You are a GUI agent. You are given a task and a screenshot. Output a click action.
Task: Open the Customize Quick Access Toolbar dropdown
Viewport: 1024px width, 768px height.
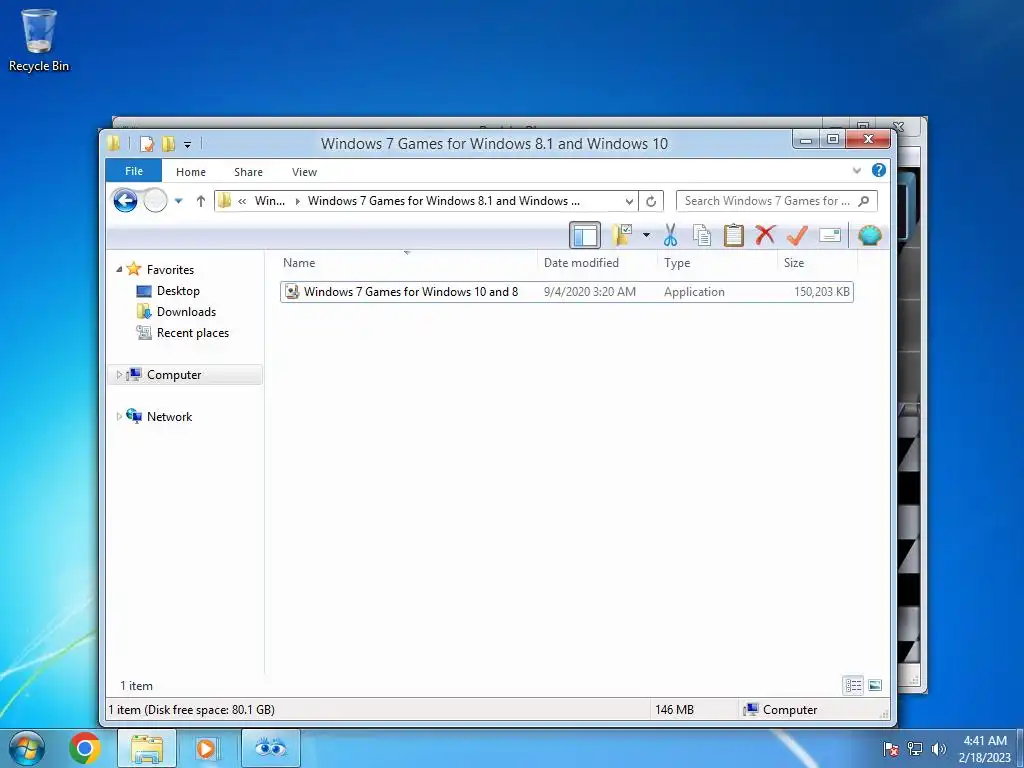click(x=187, y=144)
